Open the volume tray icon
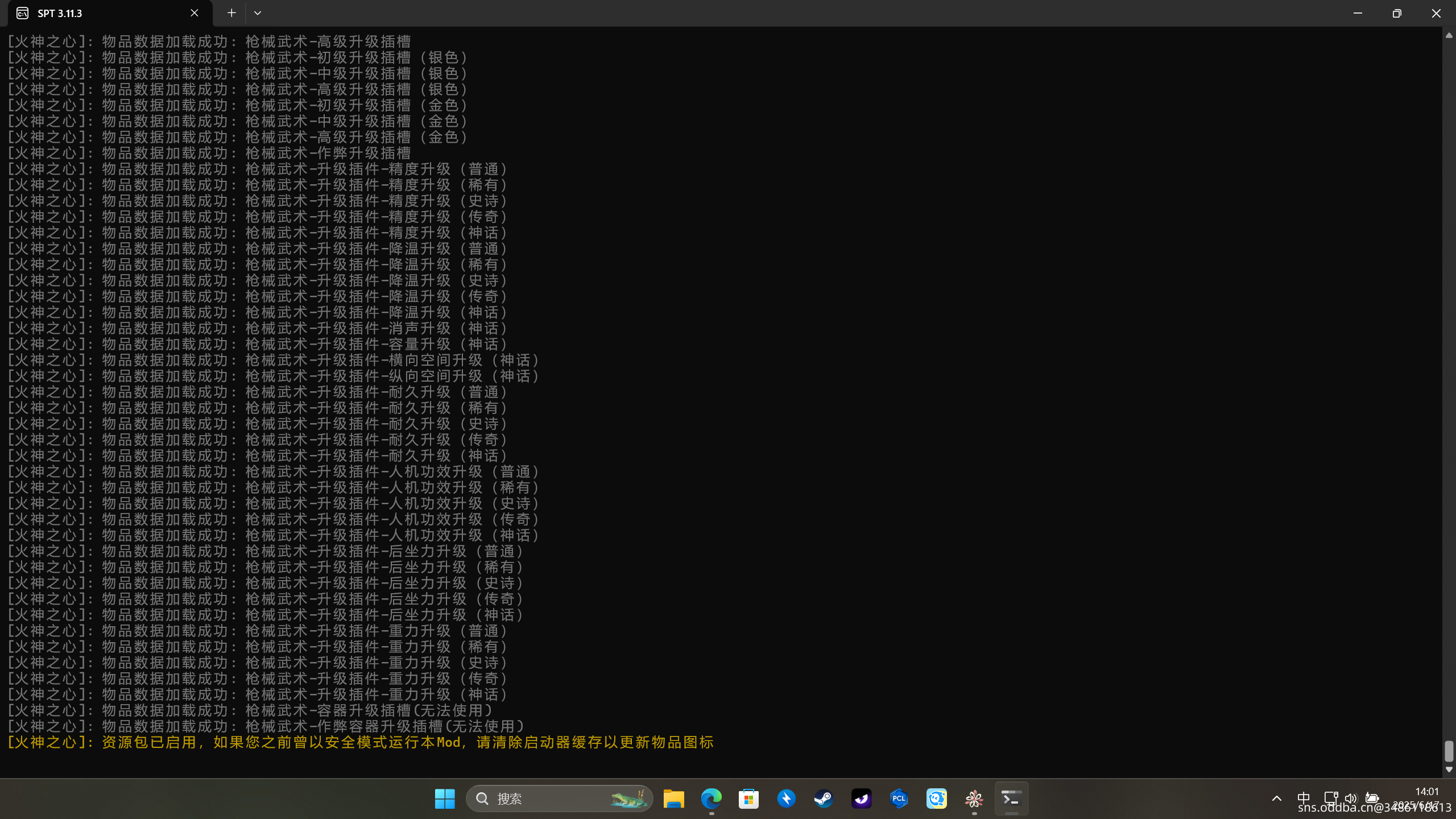 click(1351, 798)
